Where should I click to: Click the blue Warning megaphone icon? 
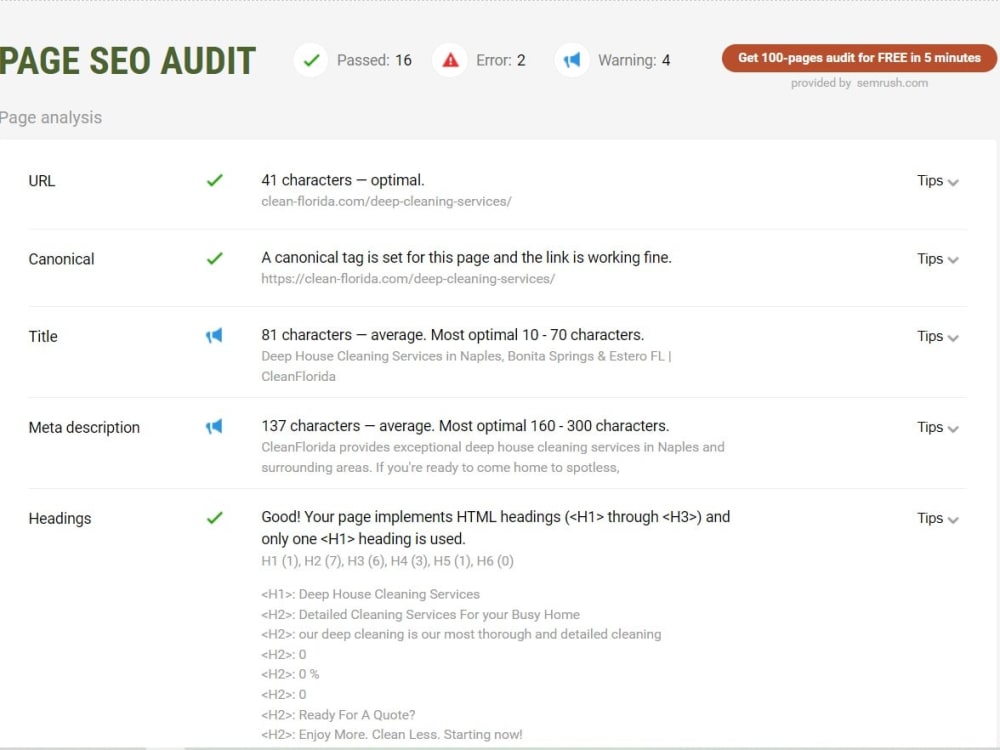click(x=572, y=61)
